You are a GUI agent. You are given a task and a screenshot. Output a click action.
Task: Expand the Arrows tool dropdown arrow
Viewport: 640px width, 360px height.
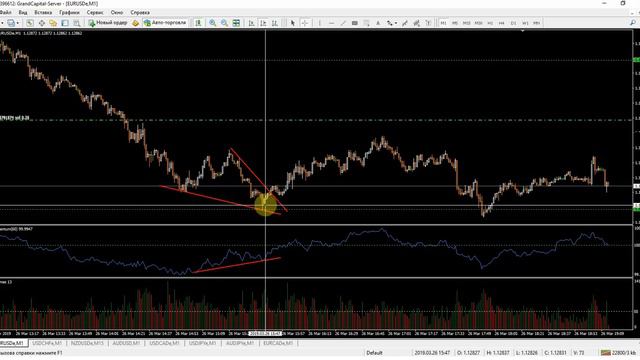(x=396, y=23)
